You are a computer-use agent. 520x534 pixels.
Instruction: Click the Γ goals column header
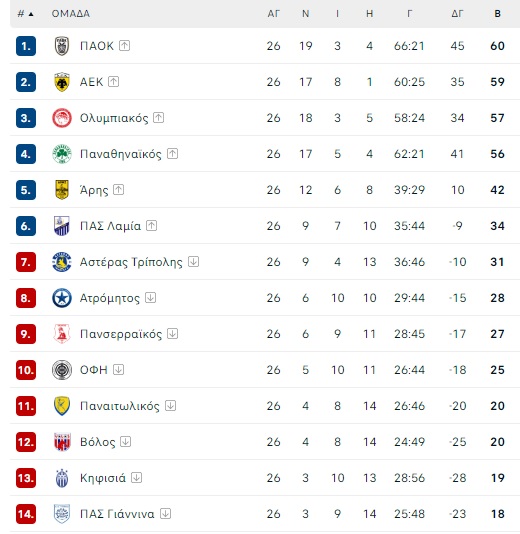(409, 14)
